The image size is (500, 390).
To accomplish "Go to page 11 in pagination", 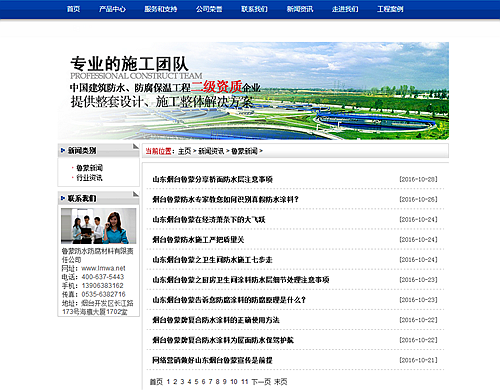I will click(245, 382).
